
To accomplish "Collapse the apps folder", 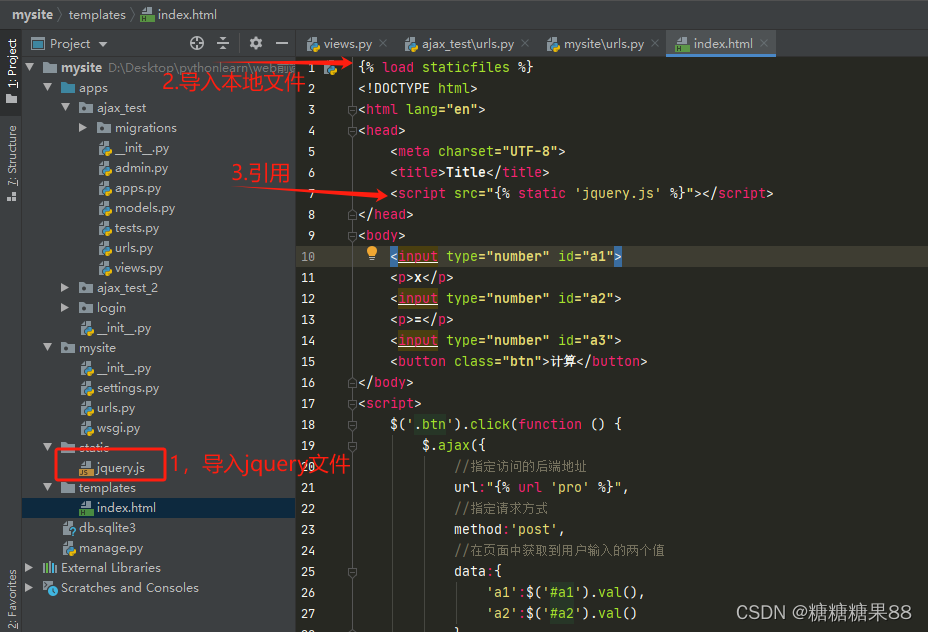I will [47, 88].
